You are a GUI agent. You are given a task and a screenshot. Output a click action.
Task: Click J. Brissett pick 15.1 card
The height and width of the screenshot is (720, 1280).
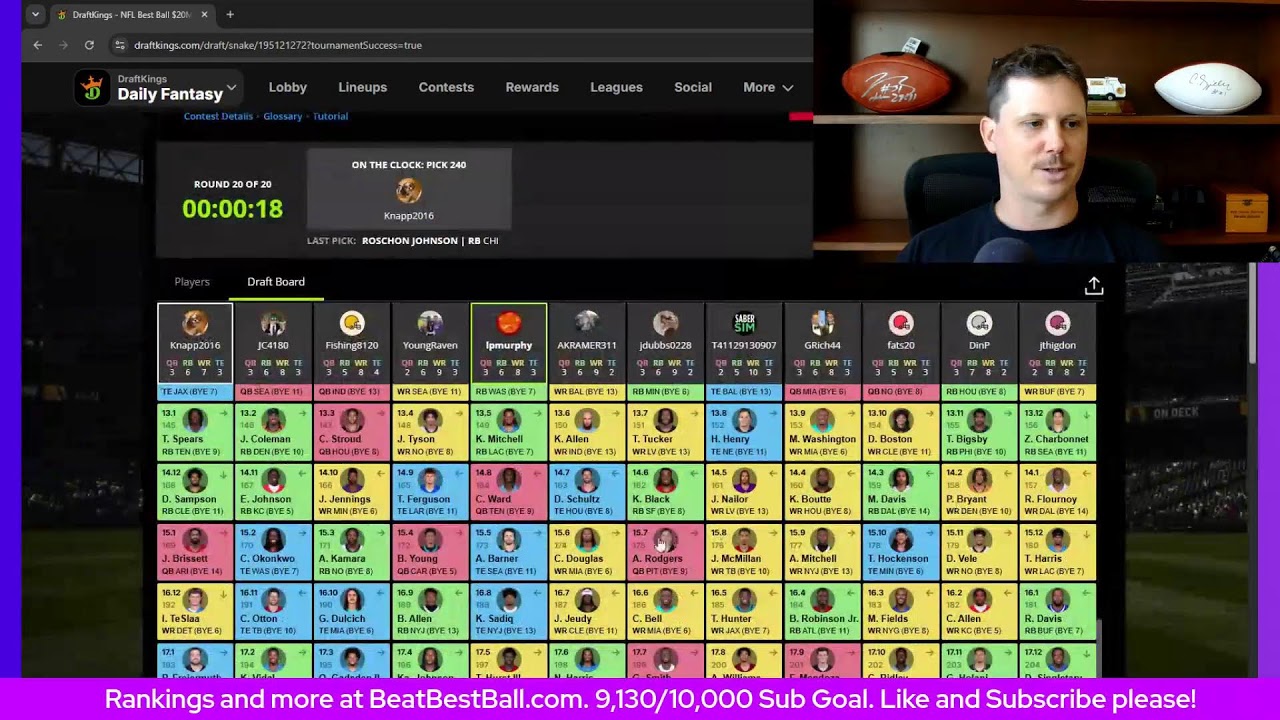coord(195,551)
